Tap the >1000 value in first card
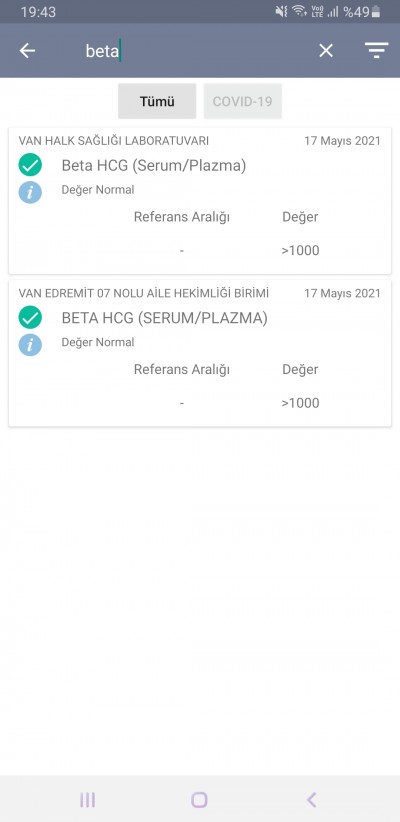The image size is (400, 822). click(x=300, y=251)
